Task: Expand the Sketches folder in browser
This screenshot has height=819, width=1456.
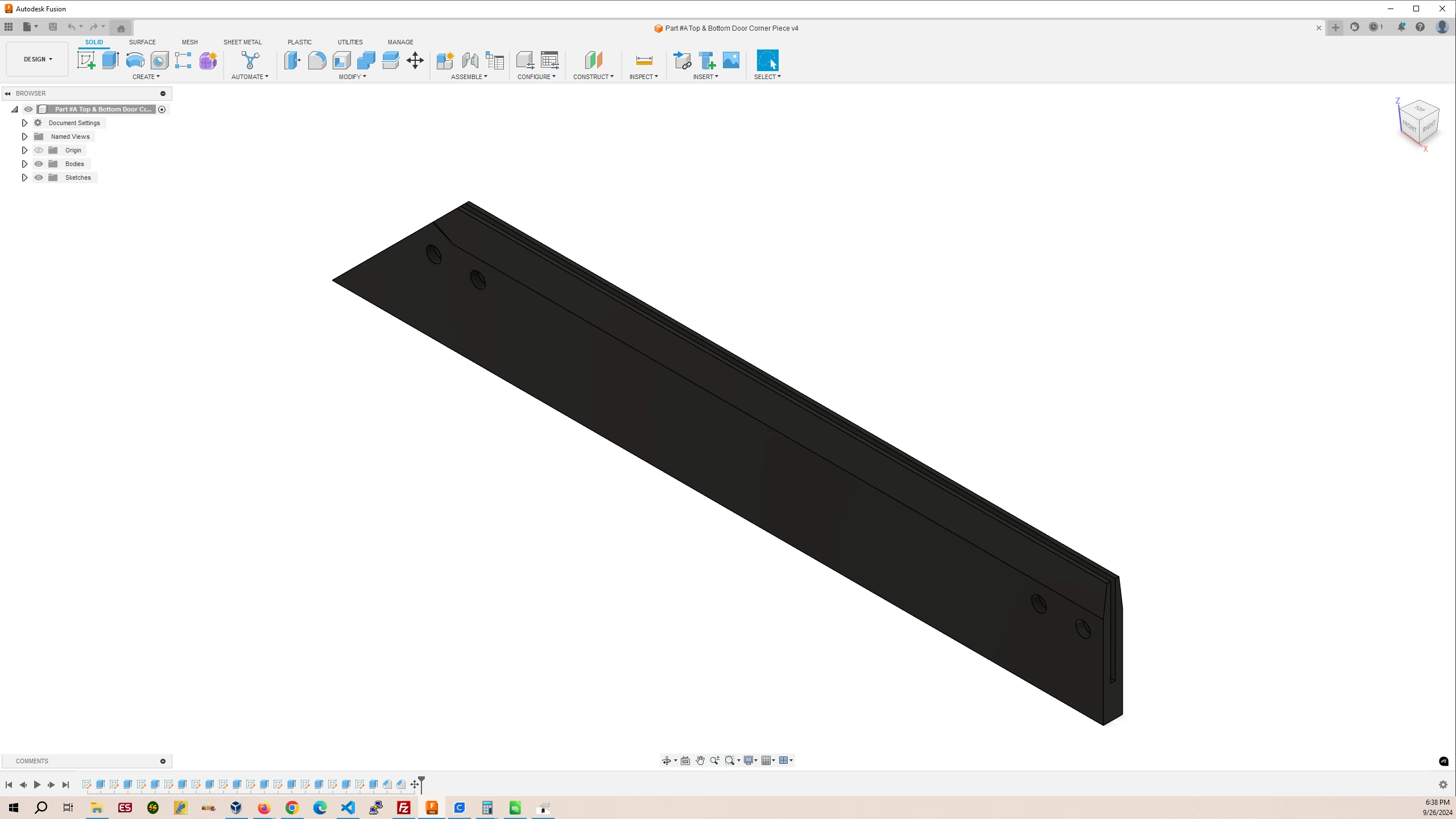Action: 24,177
